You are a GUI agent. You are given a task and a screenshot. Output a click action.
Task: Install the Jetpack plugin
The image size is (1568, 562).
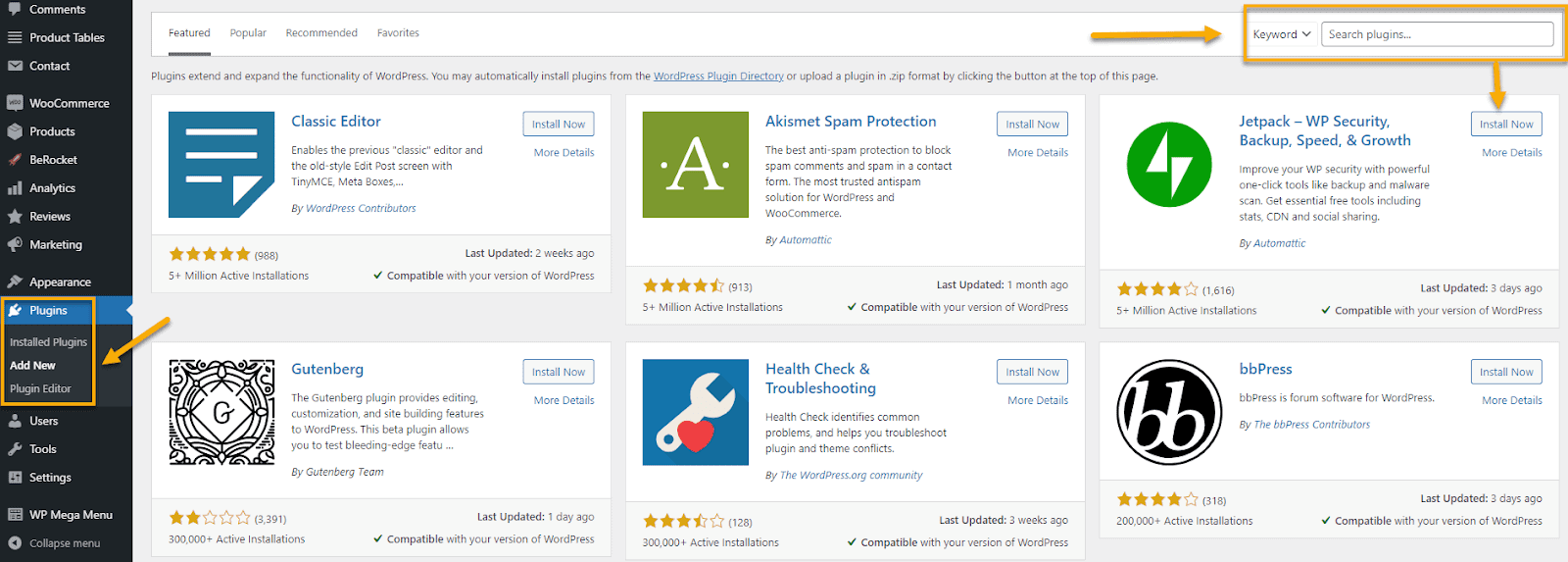point(1506,125)
